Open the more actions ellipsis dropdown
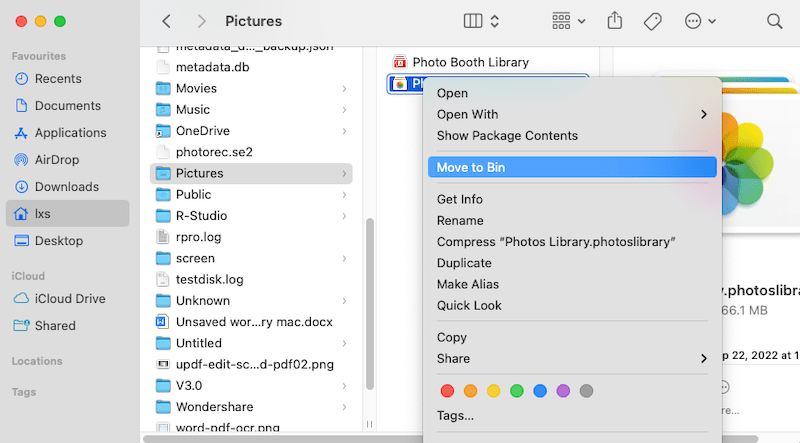The image size is (800, 443). [700, 21]
